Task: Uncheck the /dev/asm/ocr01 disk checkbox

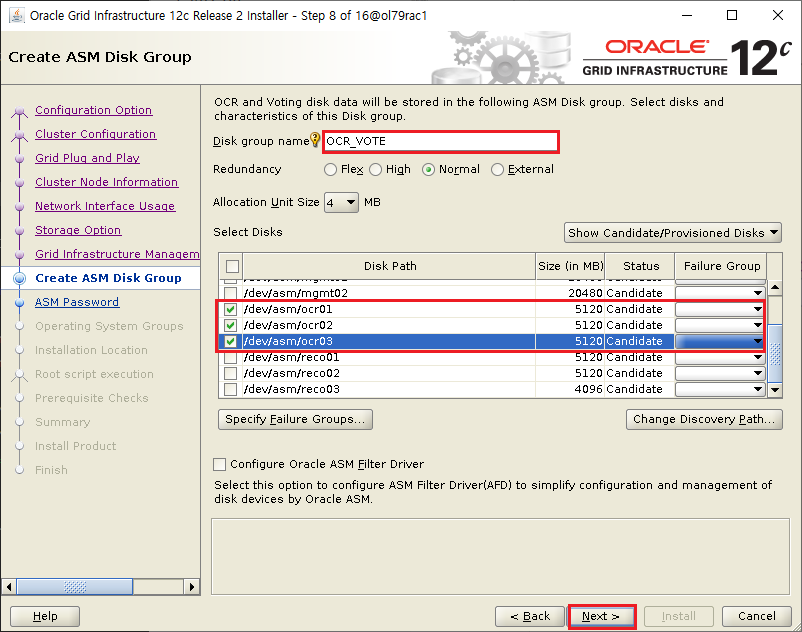Action: [x=231, y=309]
